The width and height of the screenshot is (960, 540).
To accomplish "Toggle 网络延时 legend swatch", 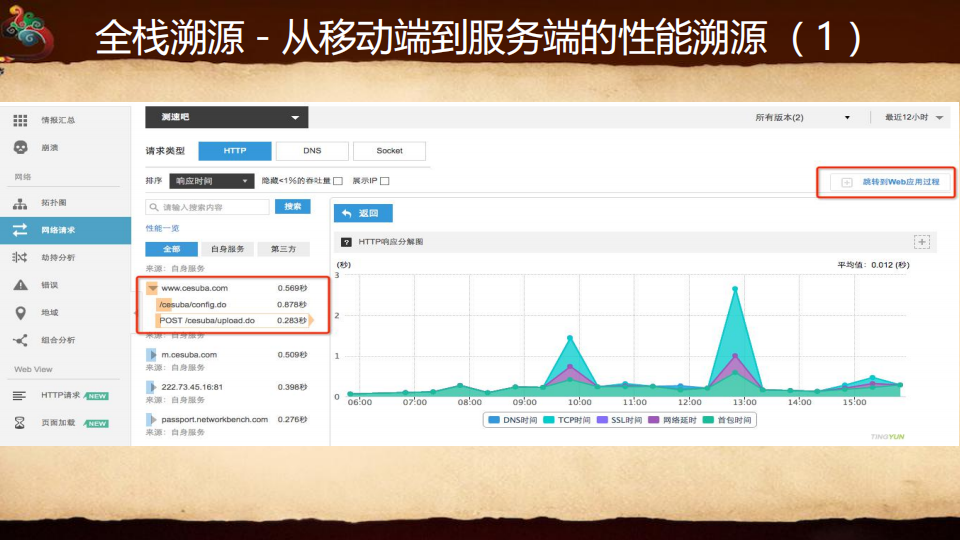I will click(x=653, y=420).
